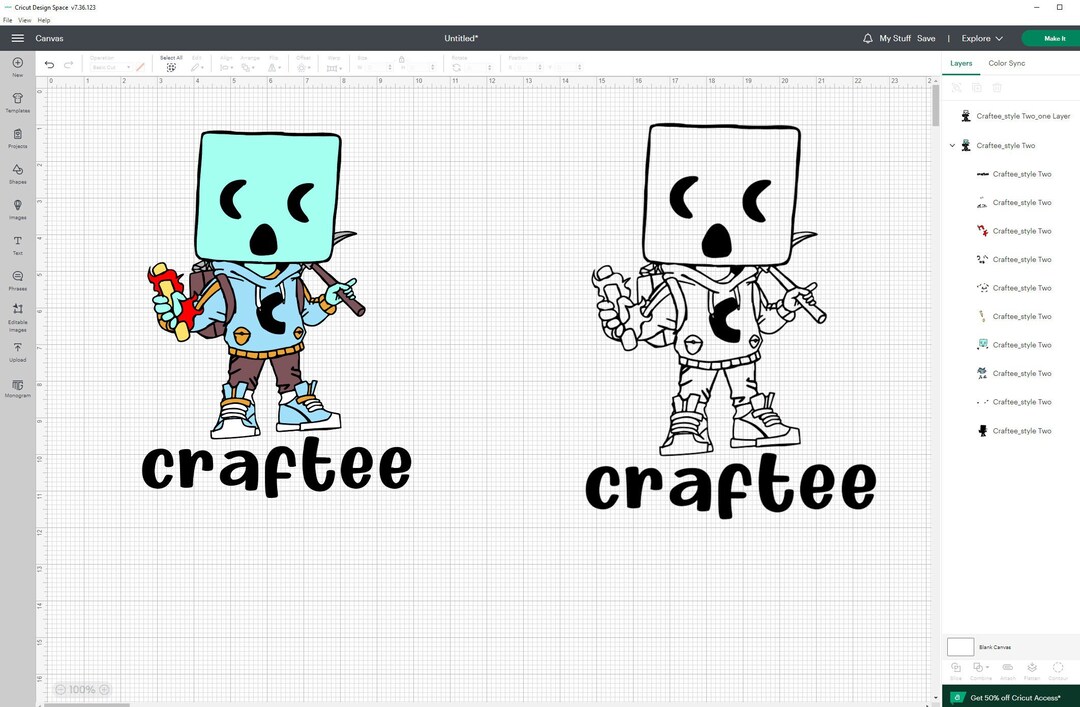1080x707 pixels.
Task: Switch to the Color Sync tab
Action: pyautogui.click(x=1006, y=63)
